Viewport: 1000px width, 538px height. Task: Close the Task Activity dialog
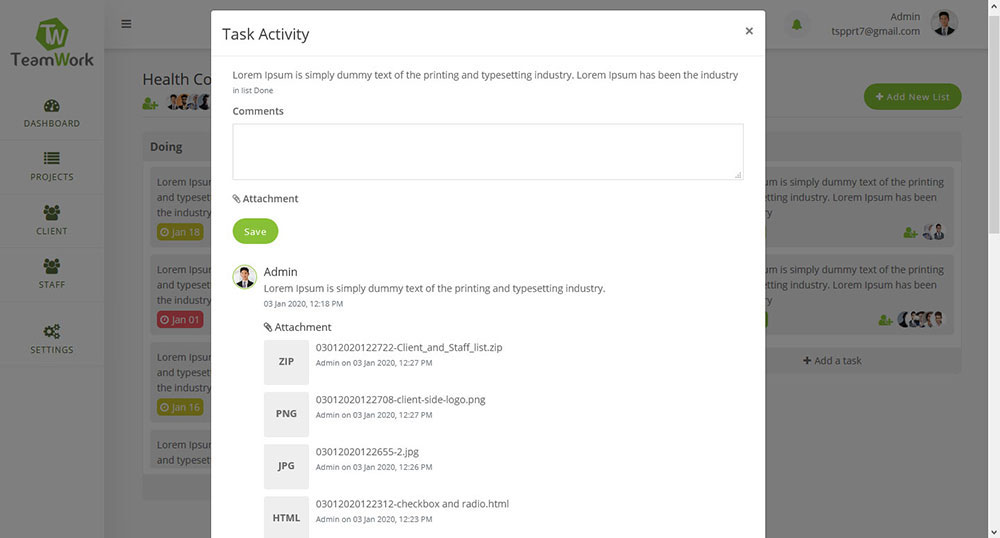pos(749,31)
